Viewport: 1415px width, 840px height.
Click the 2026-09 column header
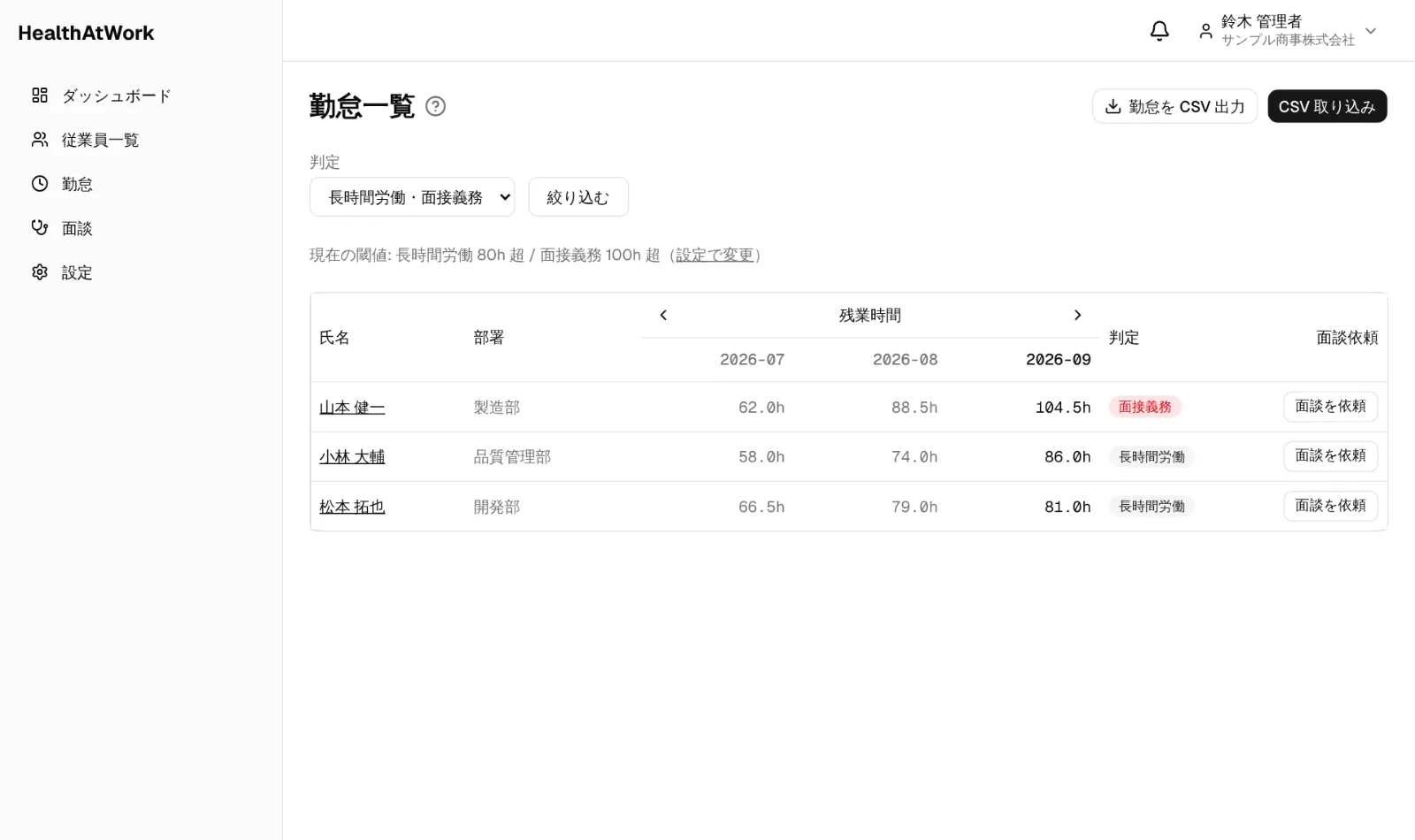coord(1058,360)
